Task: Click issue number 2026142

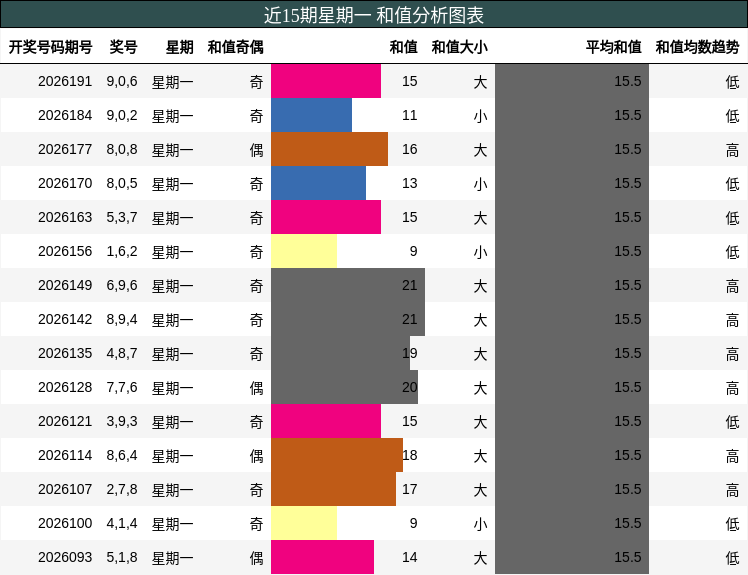Action: (65, 319)
